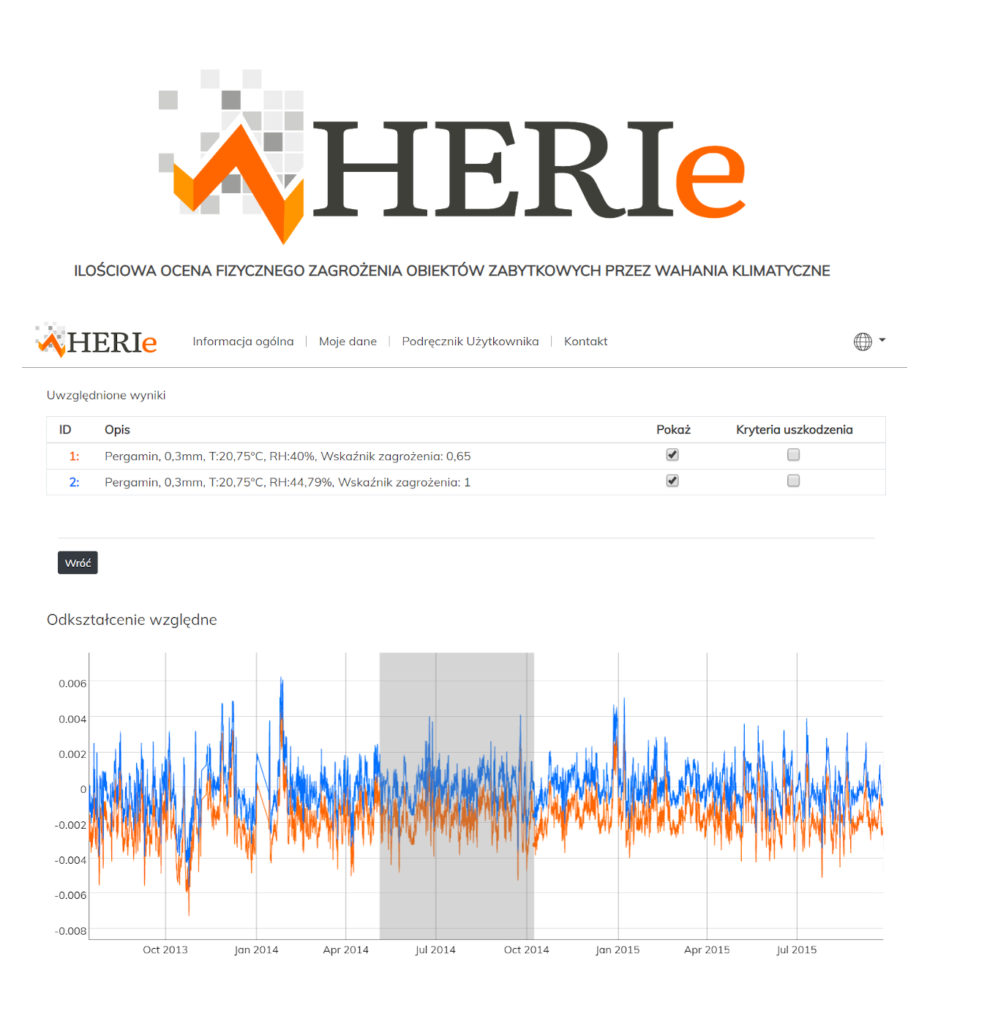Open the Informacja ogólna menu item

tap(243, 341)
